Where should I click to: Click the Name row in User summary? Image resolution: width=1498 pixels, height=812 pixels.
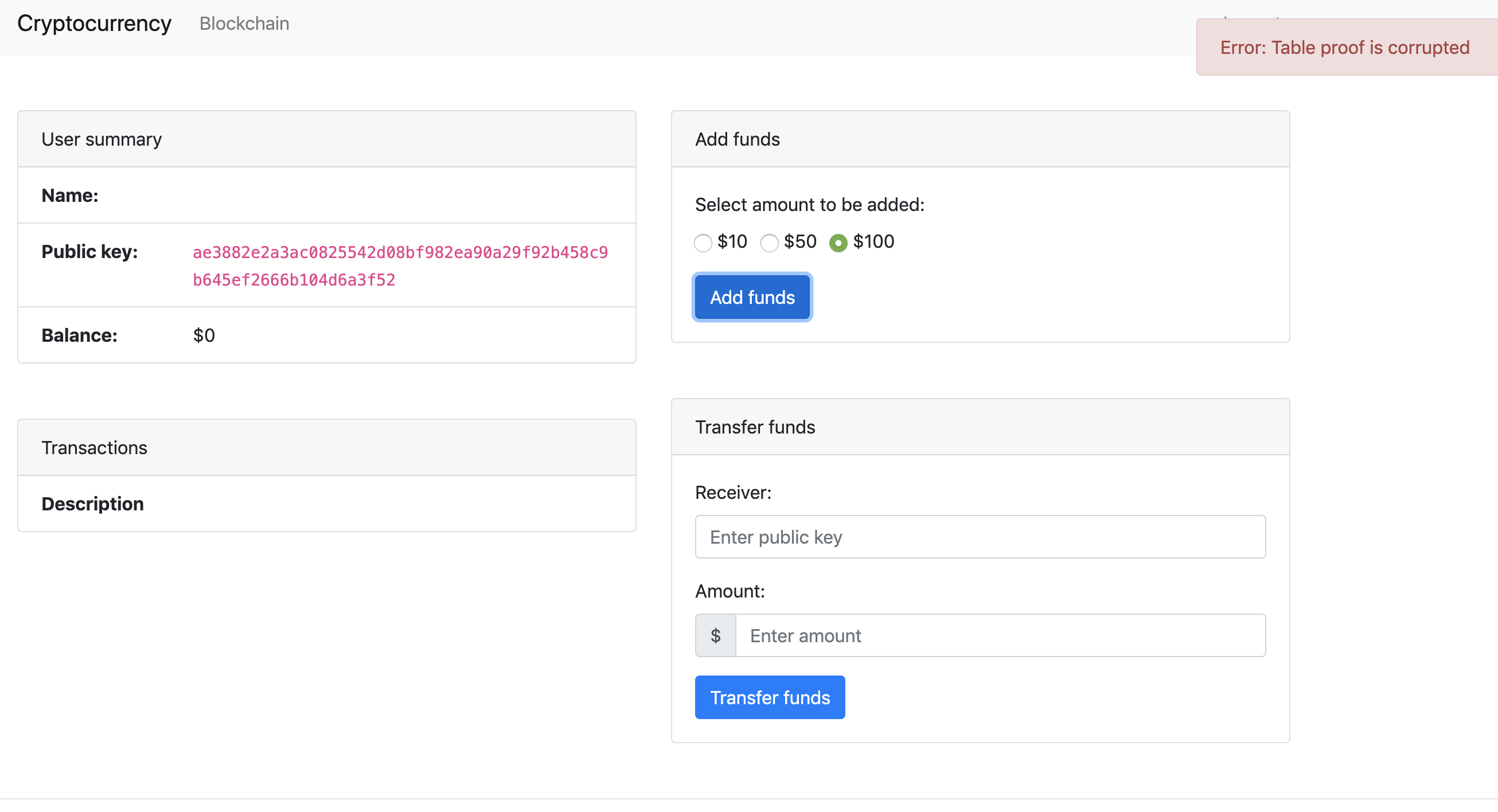point(70,196)
